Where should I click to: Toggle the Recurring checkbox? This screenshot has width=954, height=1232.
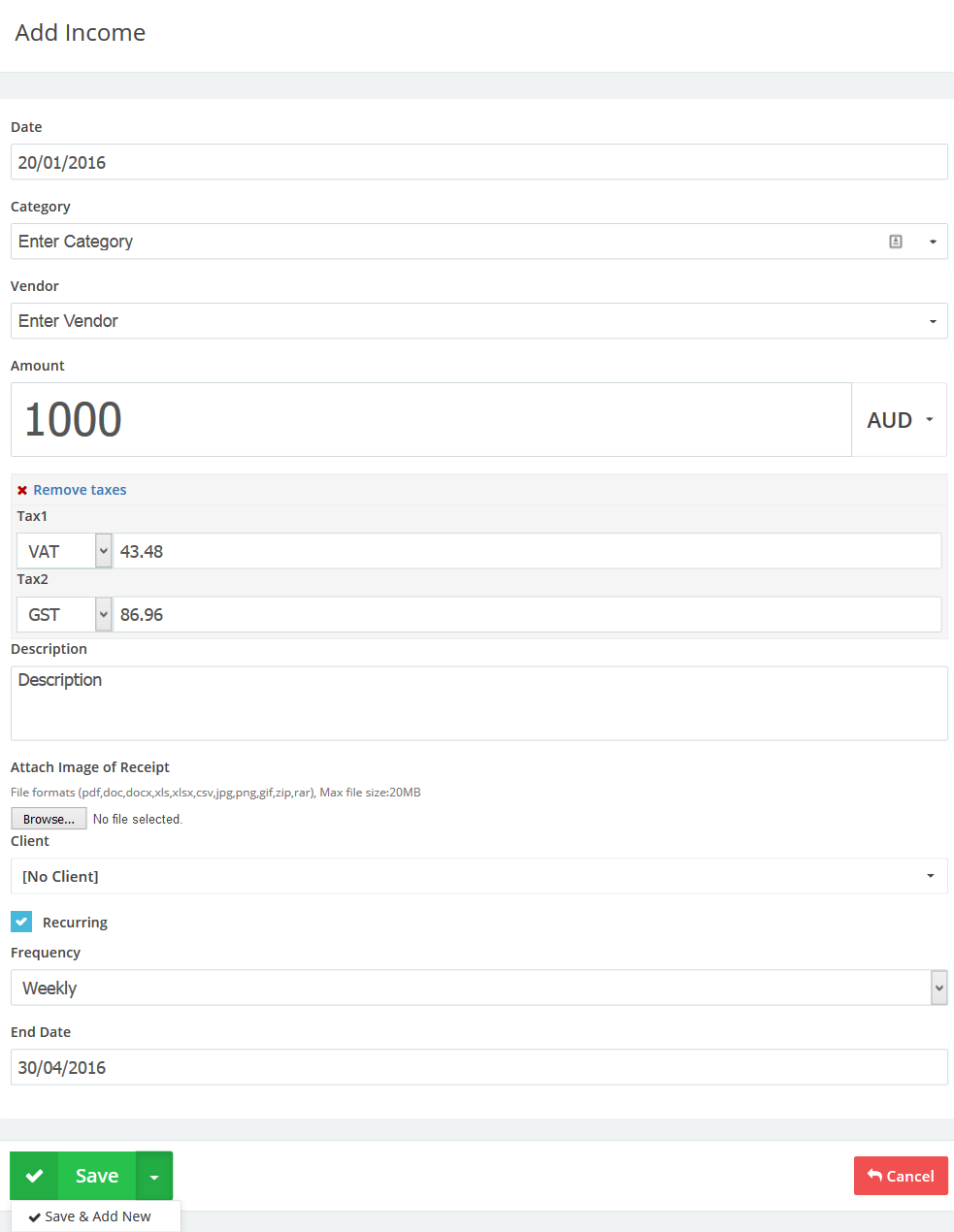coord(21,922)
